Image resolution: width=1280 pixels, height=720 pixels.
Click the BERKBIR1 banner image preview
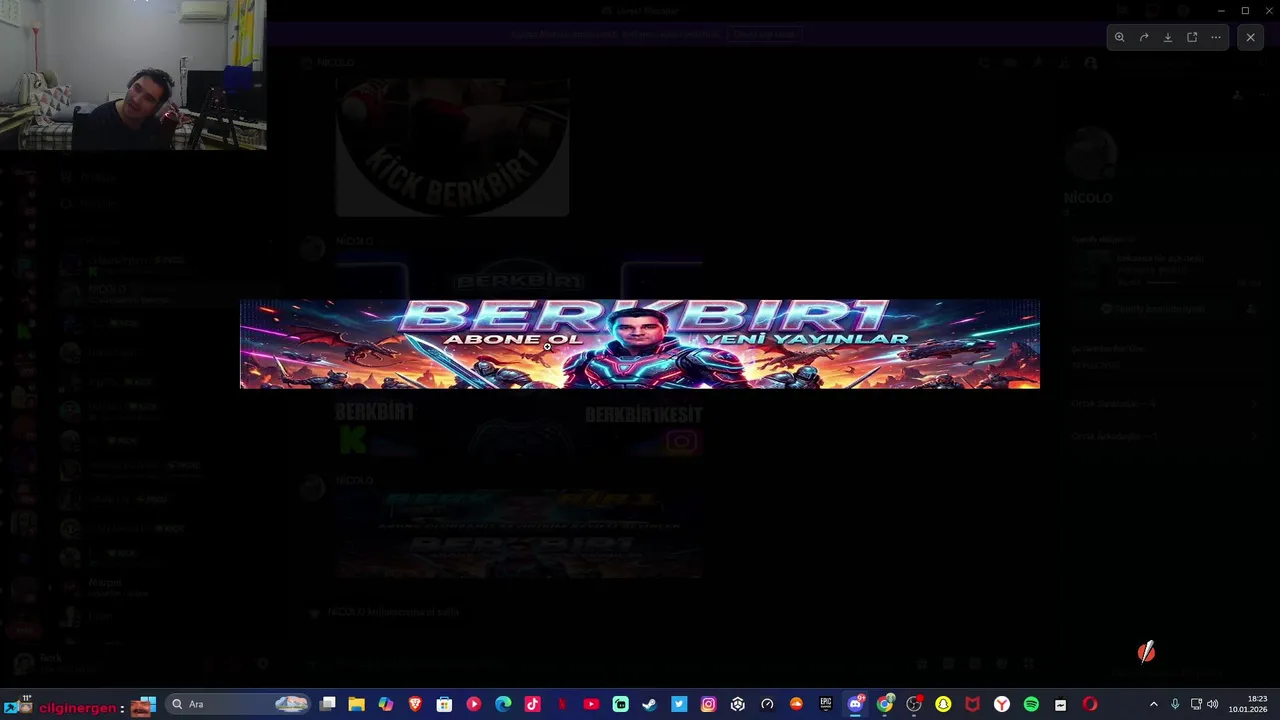[x=640, y=344]
